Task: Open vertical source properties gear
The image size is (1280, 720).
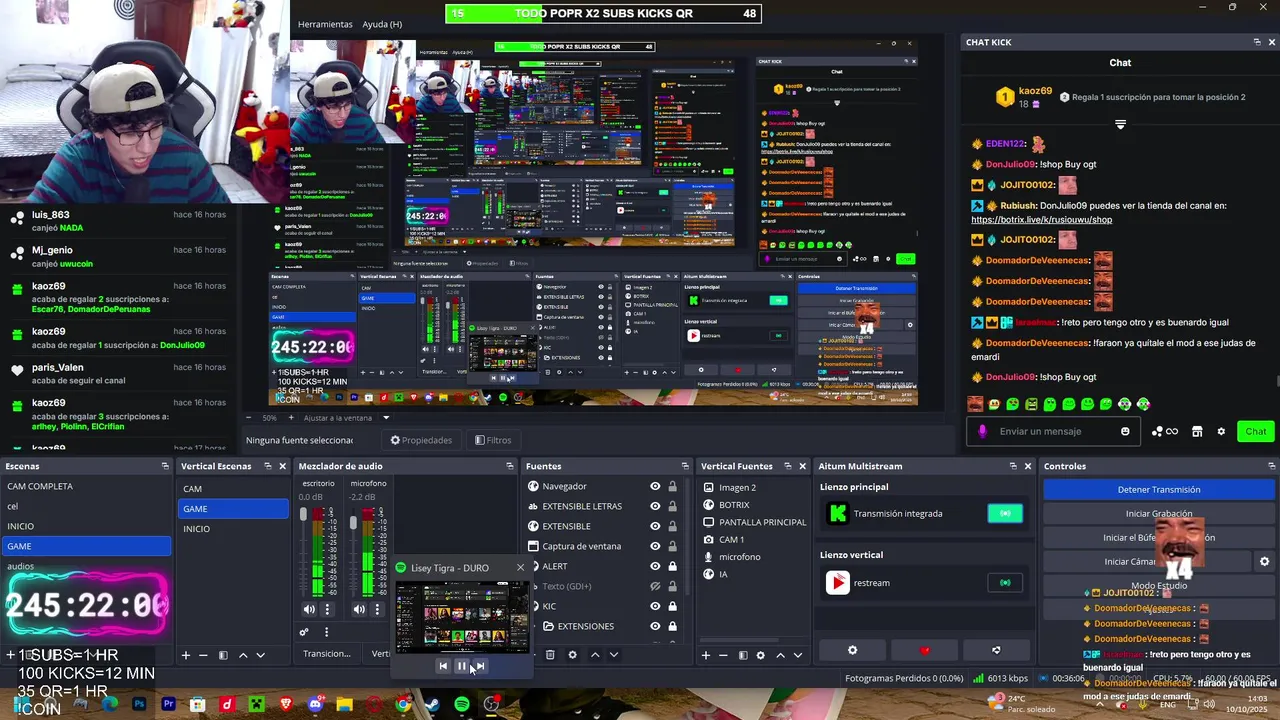Action: (x=760, y=655)
